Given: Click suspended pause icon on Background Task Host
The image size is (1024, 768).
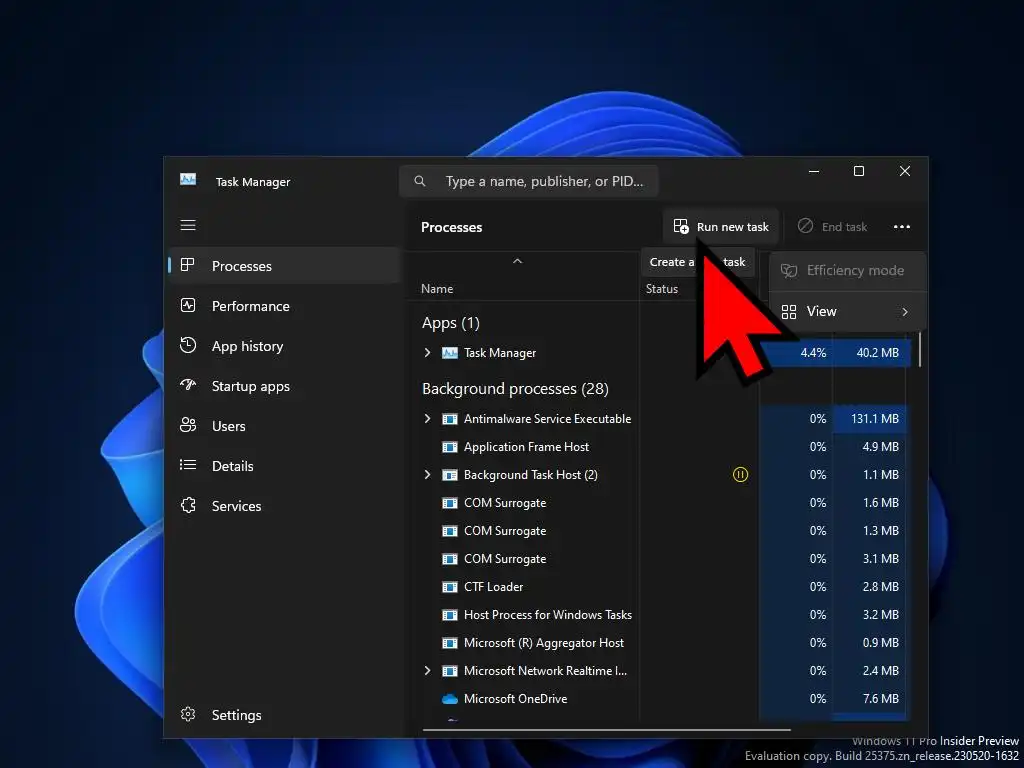Looking at the screenshot, I should point(740,475).
